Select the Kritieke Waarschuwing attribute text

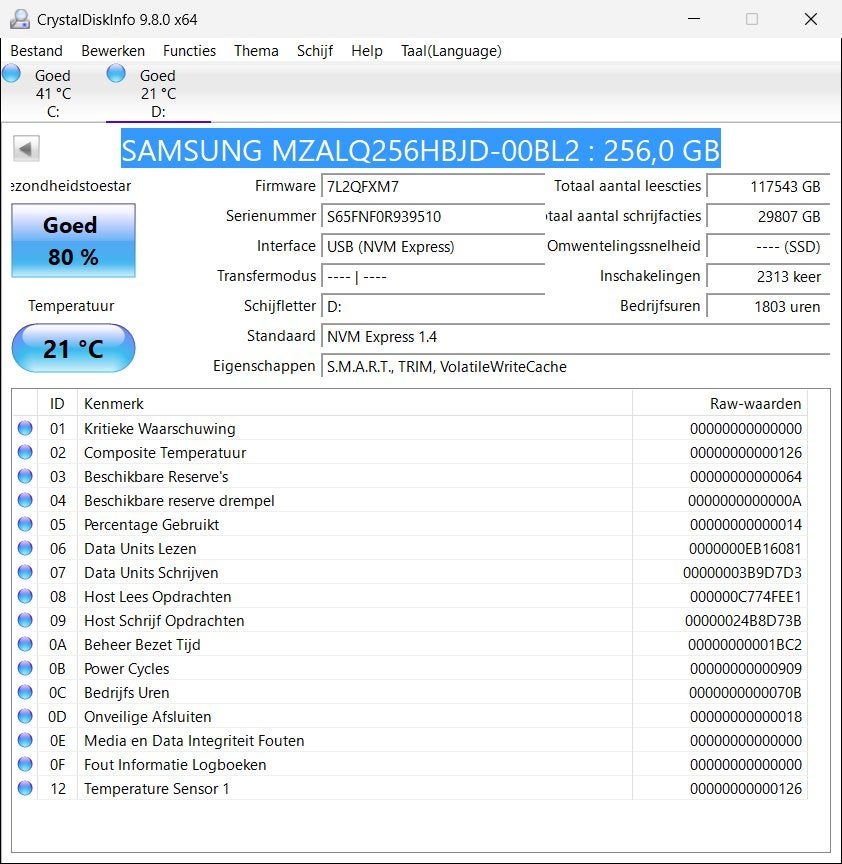coord(160,429)
